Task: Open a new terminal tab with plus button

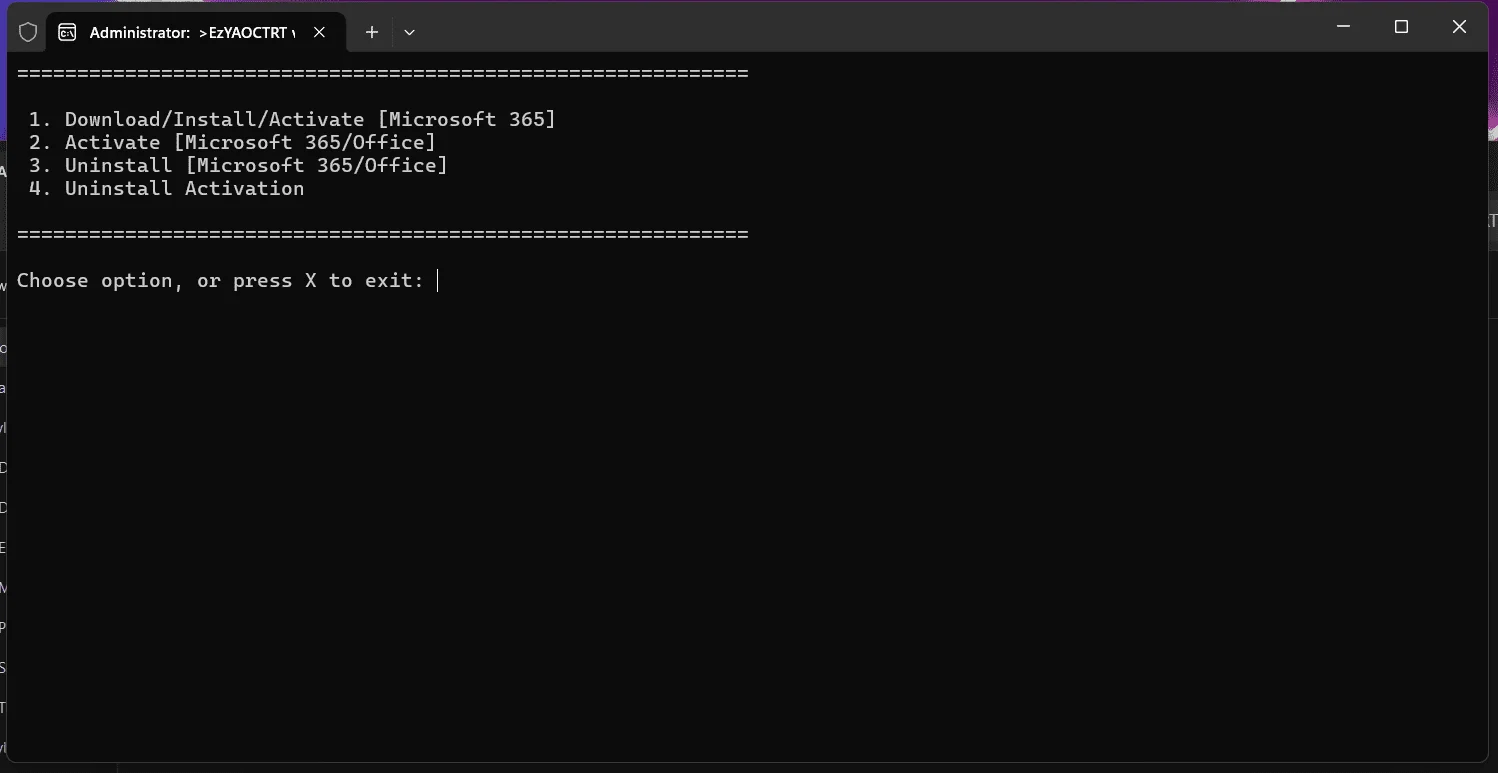Action: (x=372, y=32)
